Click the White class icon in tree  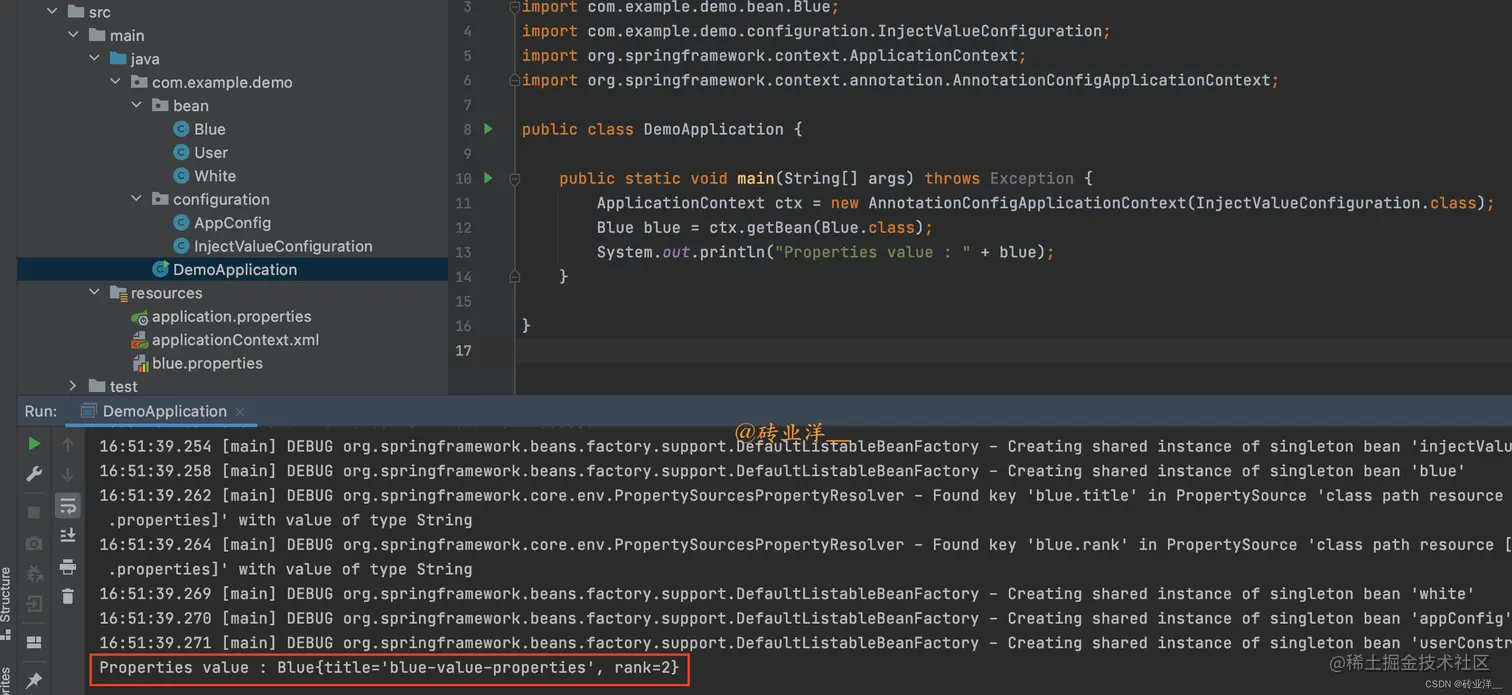click(181, 176)
